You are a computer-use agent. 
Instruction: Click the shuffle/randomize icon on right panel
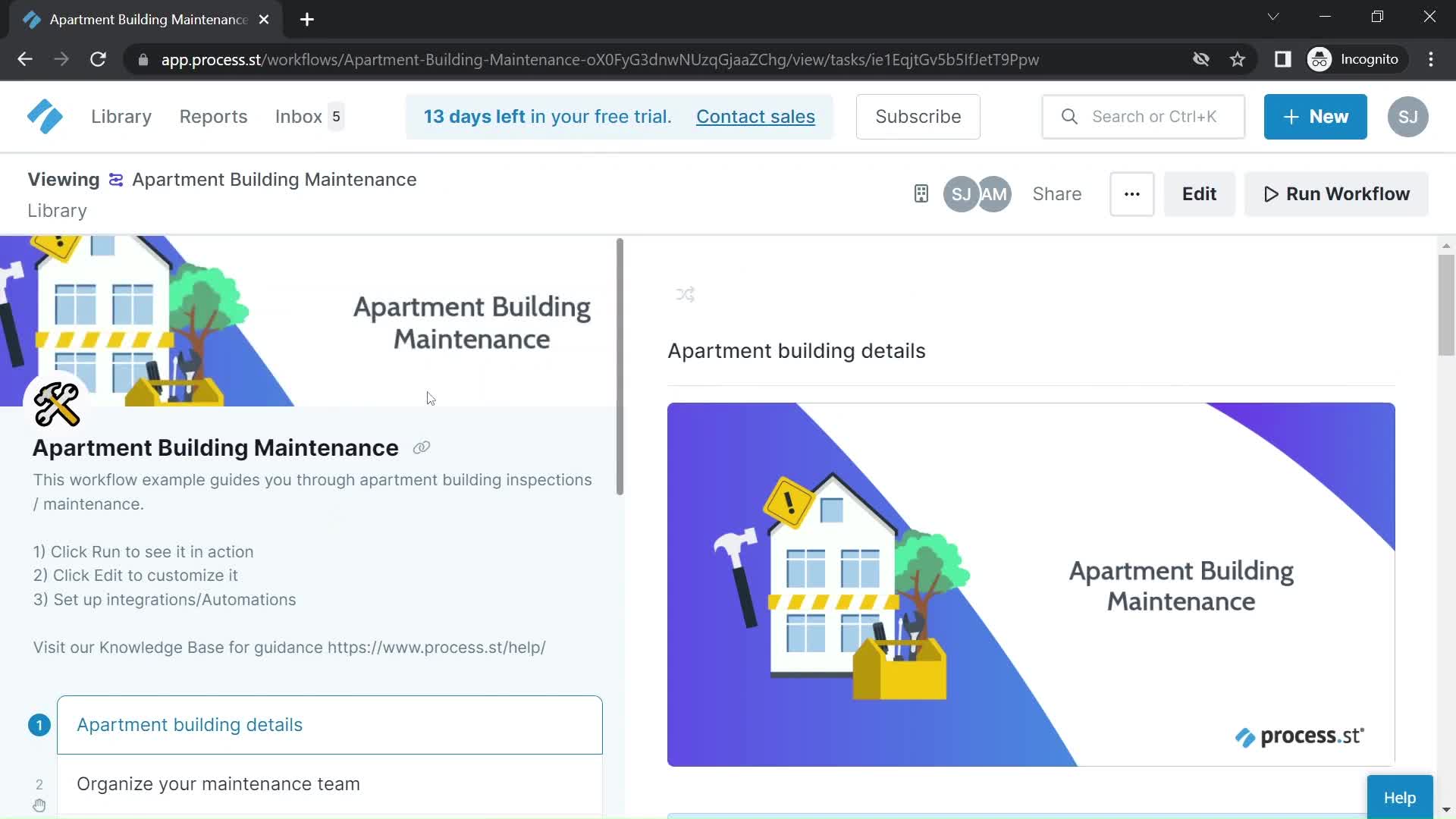click(685, 294)
